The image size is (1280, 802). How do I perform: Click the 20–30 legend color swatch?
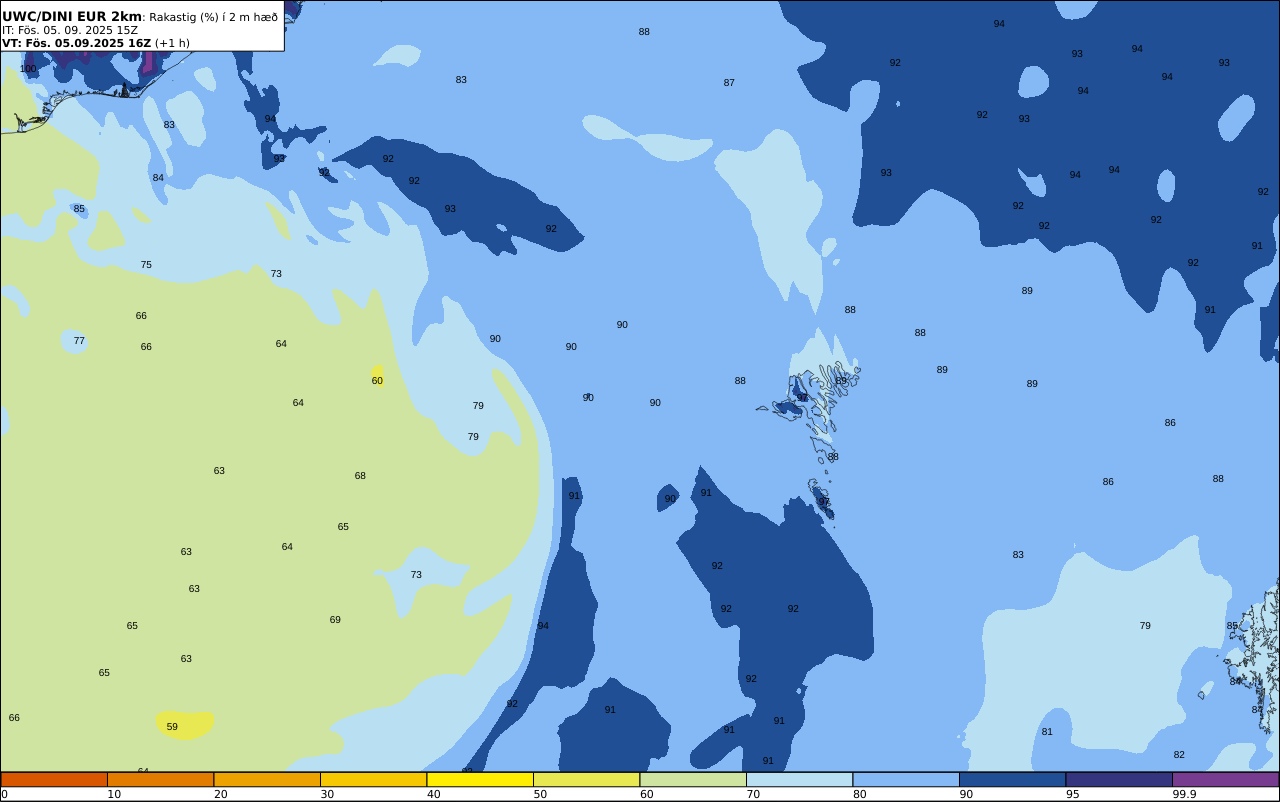coord(267,779)
